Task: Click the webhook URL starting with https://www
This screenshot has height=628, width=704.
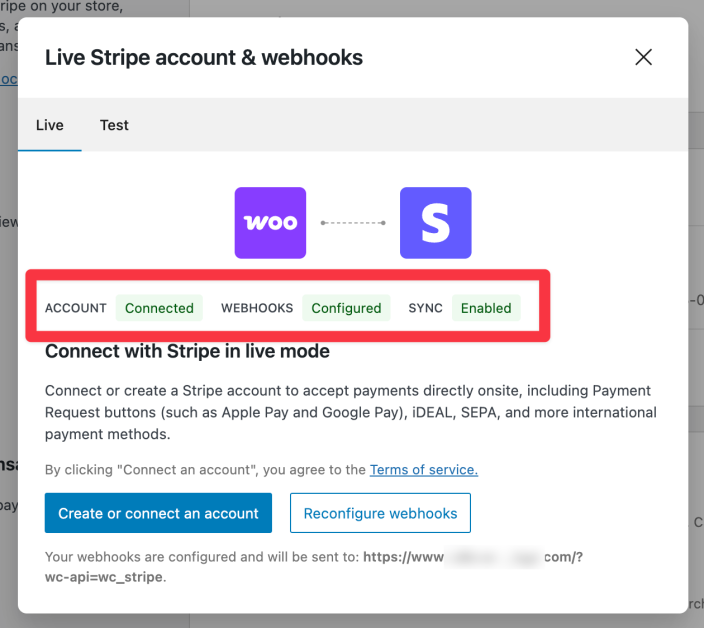Action: tap(472, 557)
